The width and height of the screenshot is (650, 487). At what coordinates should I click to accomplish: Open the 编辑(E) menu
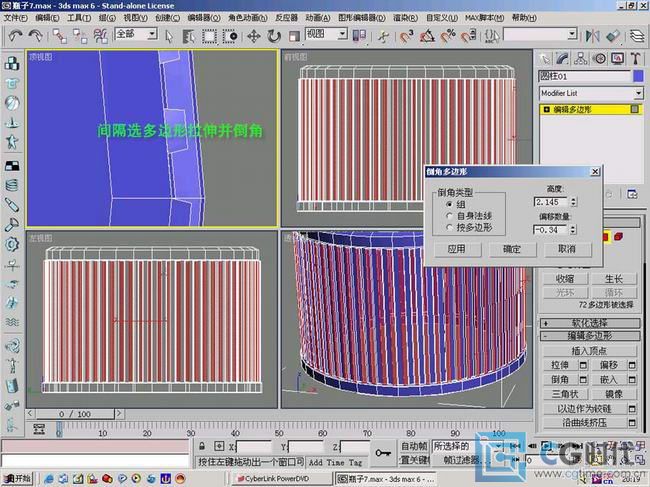[x=47, y=18]
